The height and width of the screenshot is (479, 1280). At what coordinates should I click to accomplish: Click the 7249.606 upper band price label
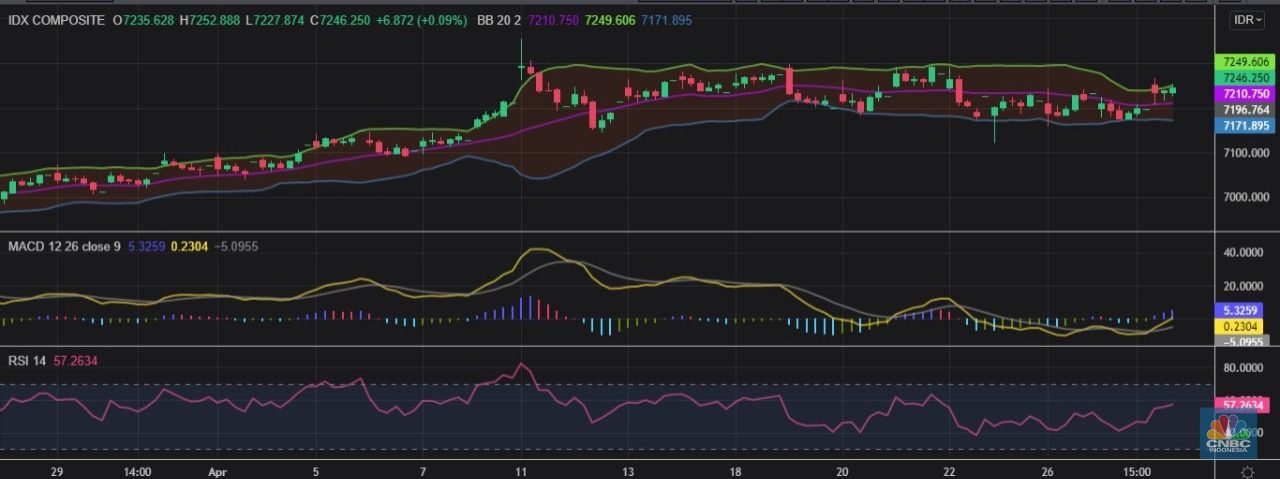coord(1243,62)
